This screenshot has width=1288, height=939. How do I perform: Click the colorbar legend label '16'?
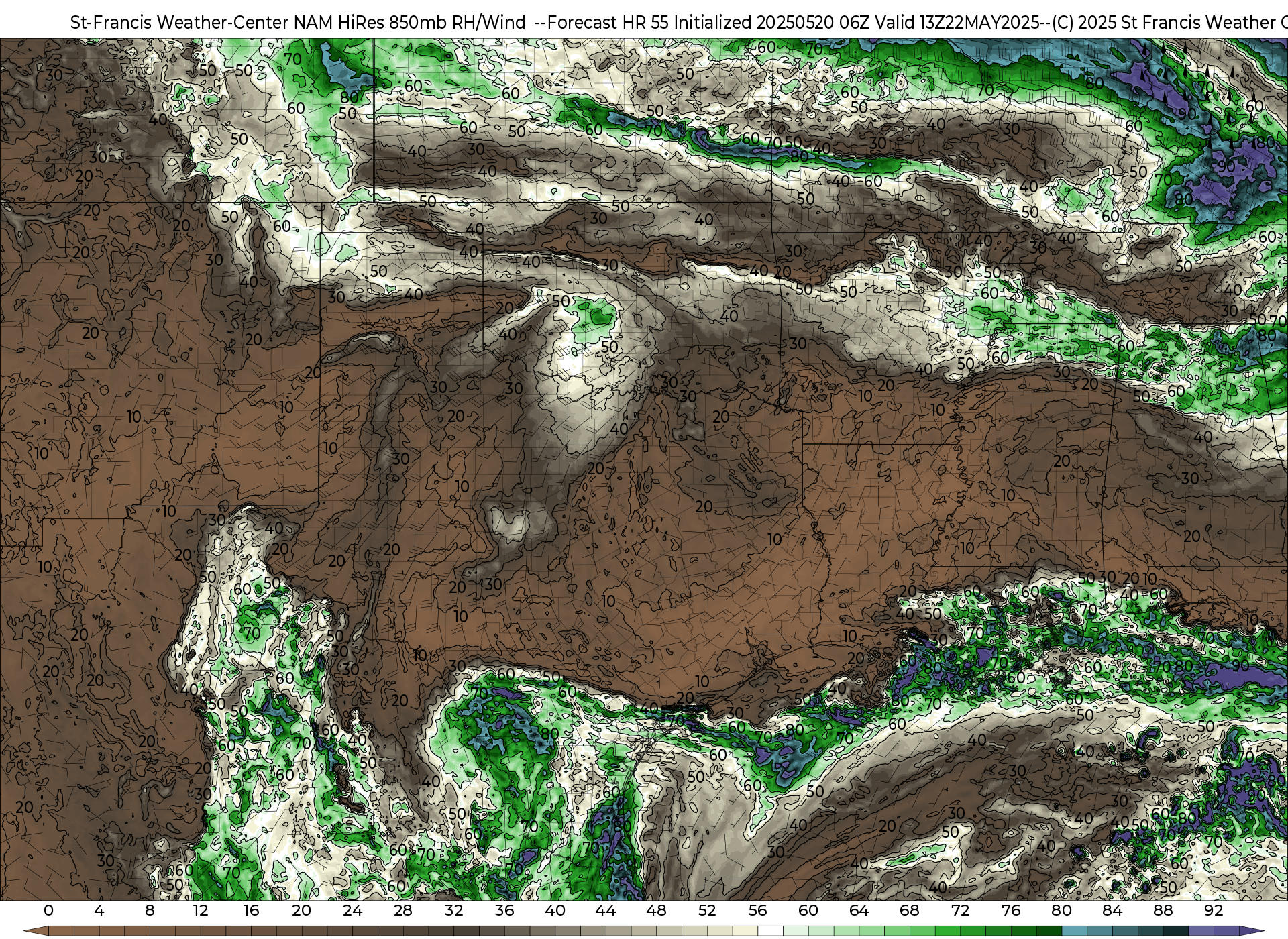(251, 910)
